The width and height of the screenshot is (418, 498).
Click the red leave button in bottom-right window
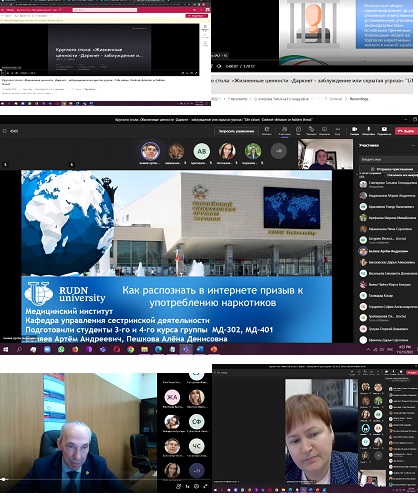coord(412,373)
